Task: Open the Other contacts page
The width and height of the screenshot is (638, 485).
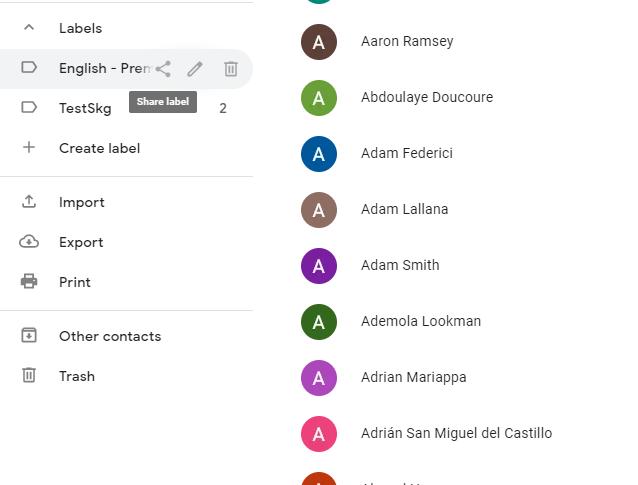Action: (110, 336)
